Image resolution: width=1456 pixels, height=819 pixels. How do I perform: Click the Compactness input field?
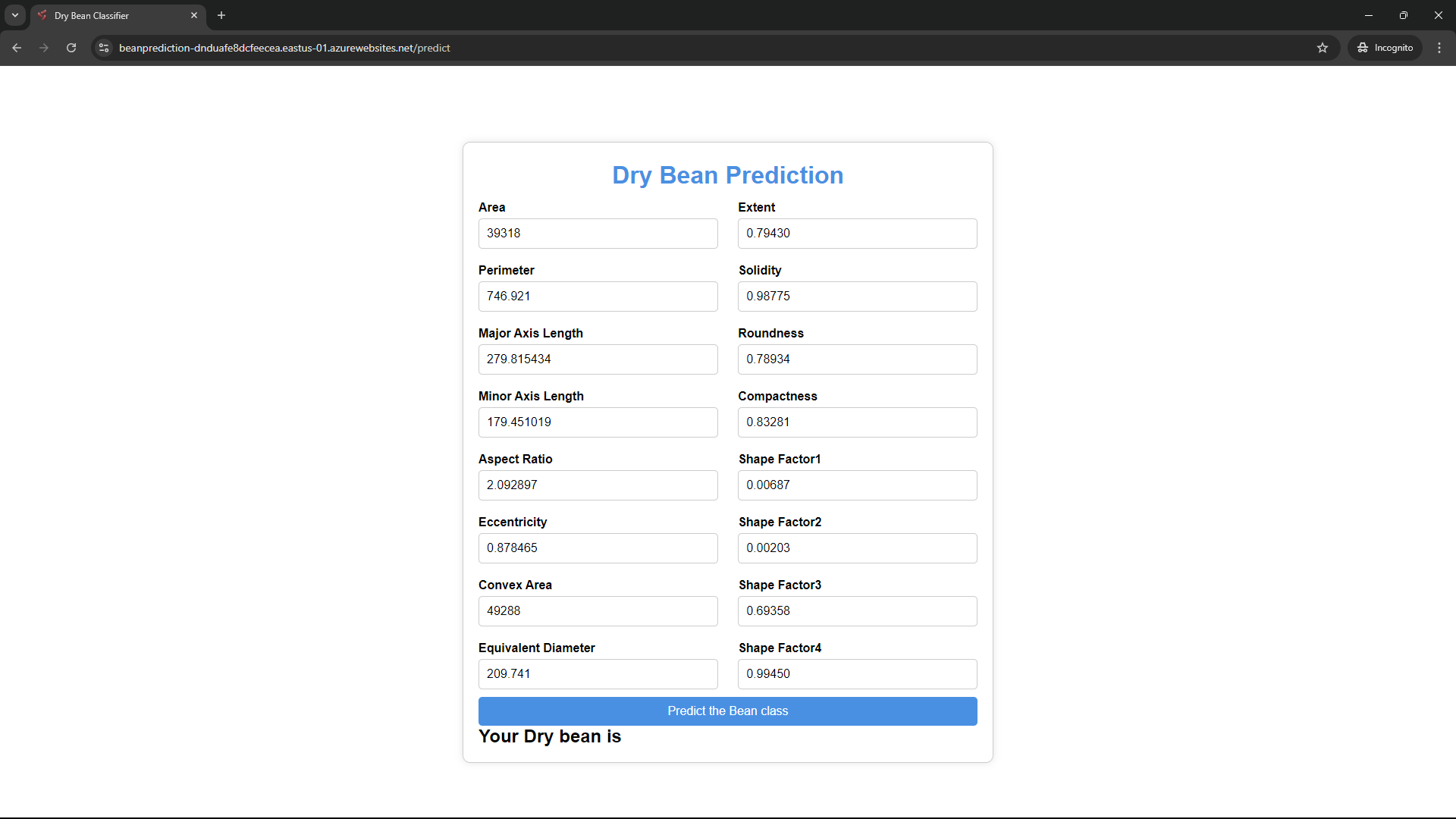(x=857, y=421)
